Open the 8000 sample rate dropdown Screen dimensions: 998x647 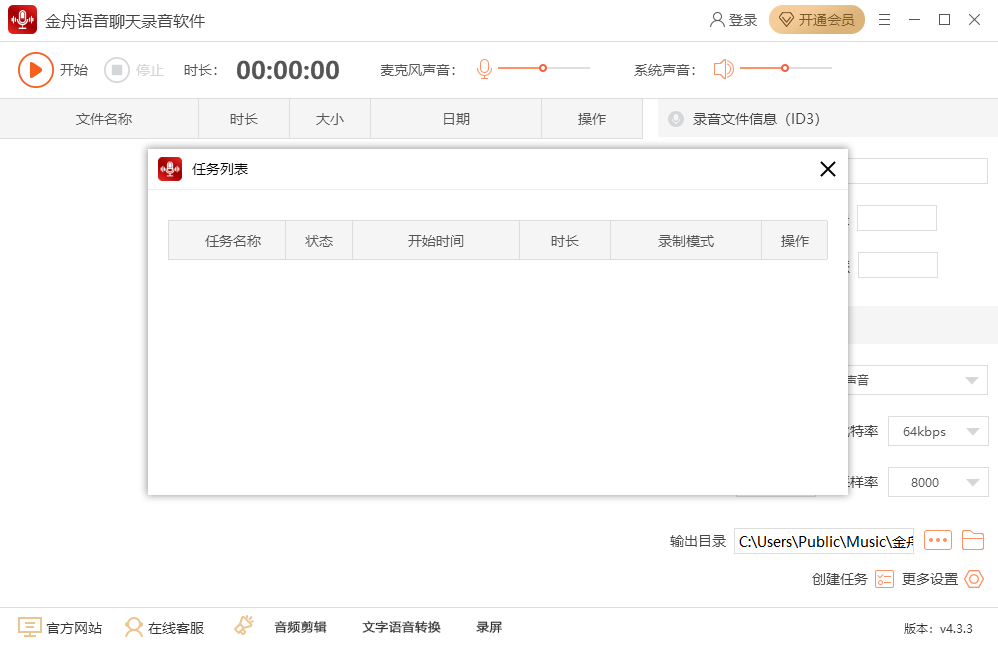(x=938, y=482)
